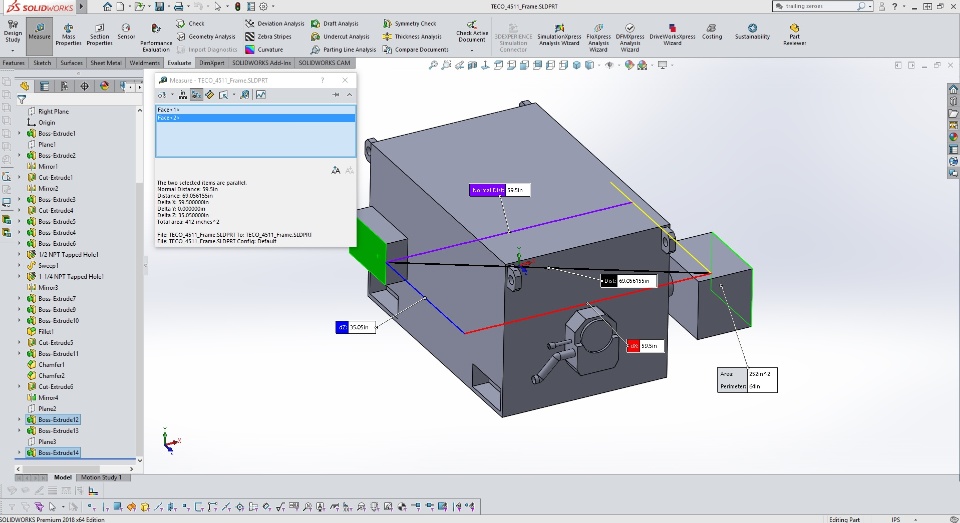Open the Costing tool
This screenshot has height=523, width=960.
pos(712,32)
